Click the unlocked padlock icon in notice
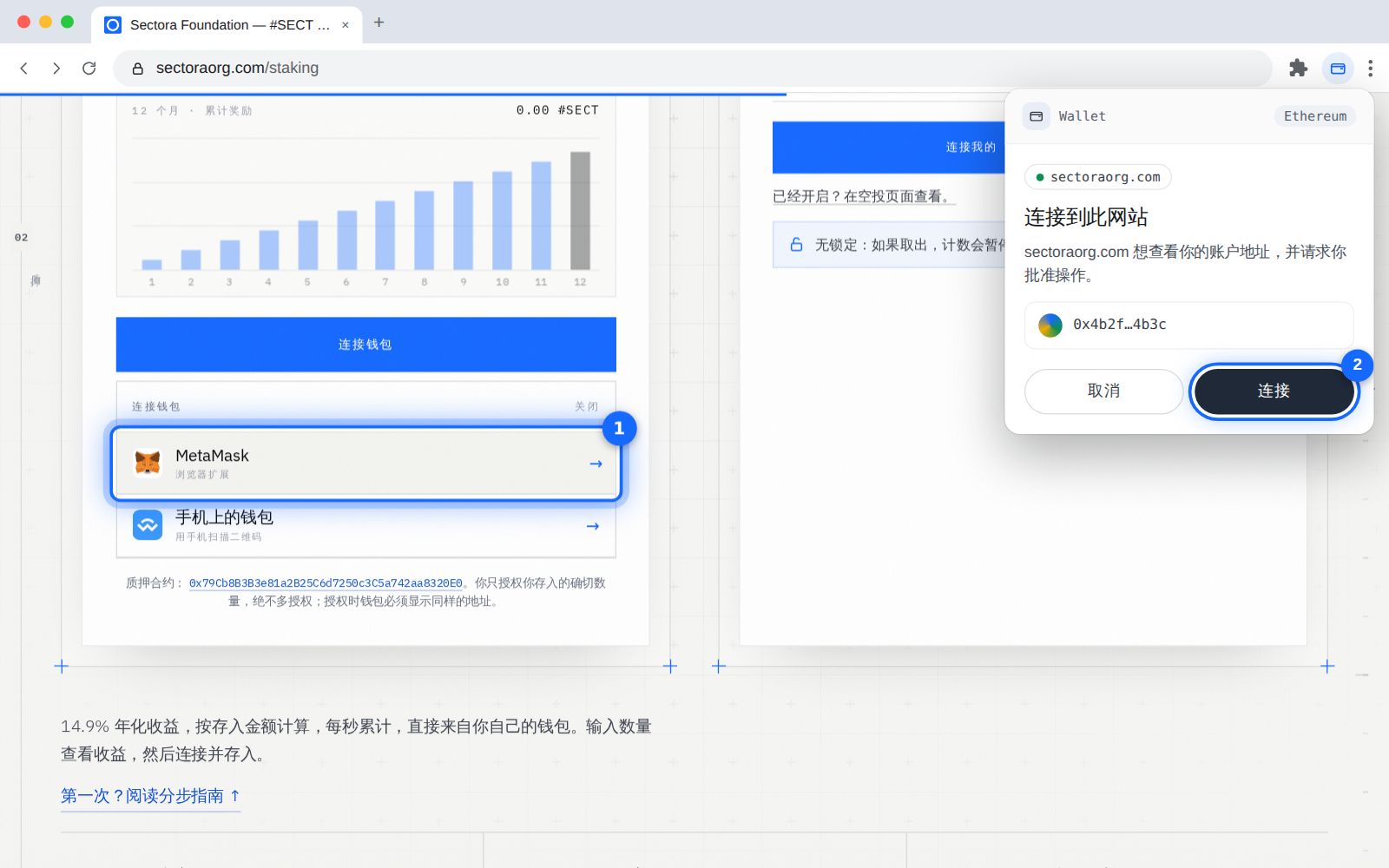1389x868 pixels. 796,245
